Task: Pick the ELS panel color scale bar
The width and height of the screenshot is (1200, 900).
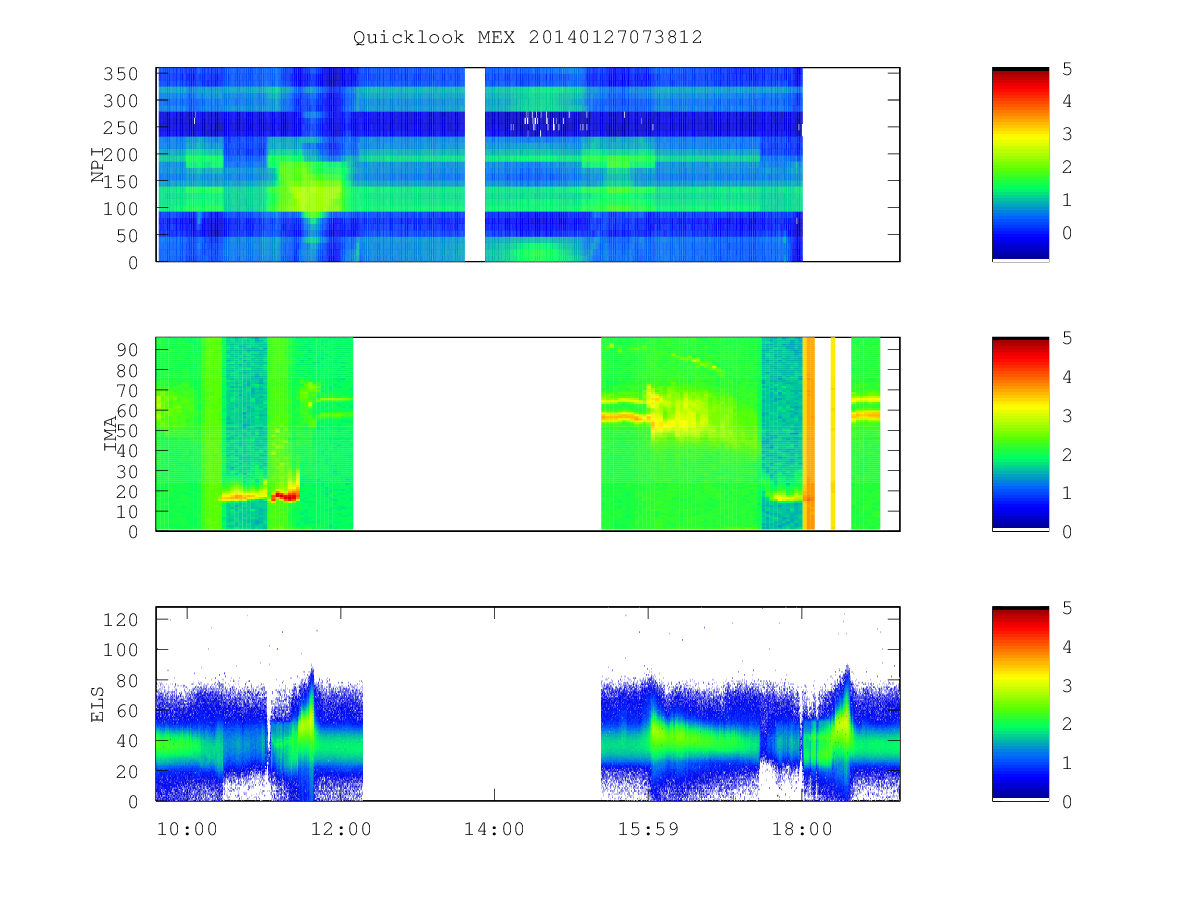Action: coord(1020,703)
